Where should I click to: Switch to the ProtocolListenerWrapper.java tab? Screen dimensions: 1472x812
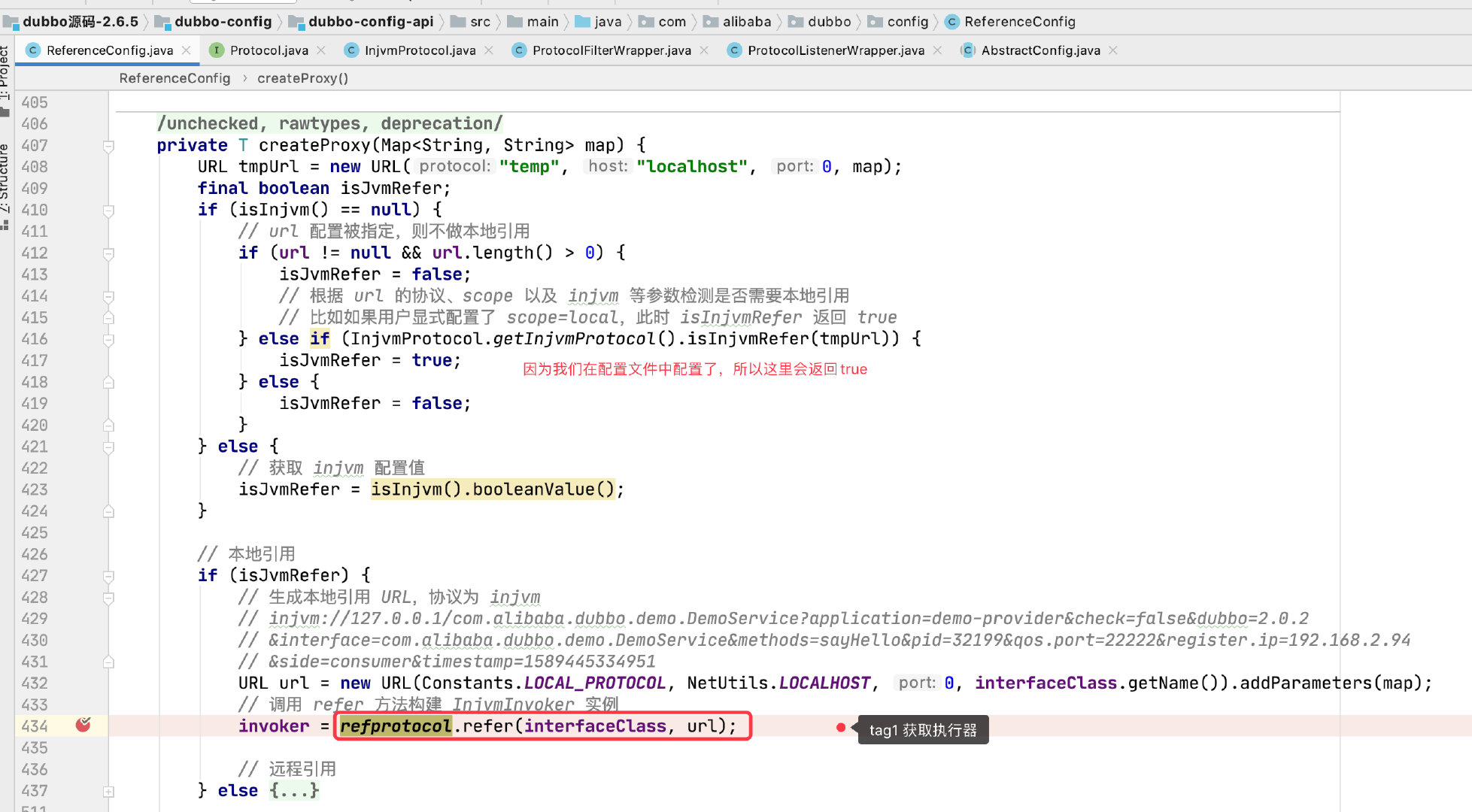(x=836, y=50)
